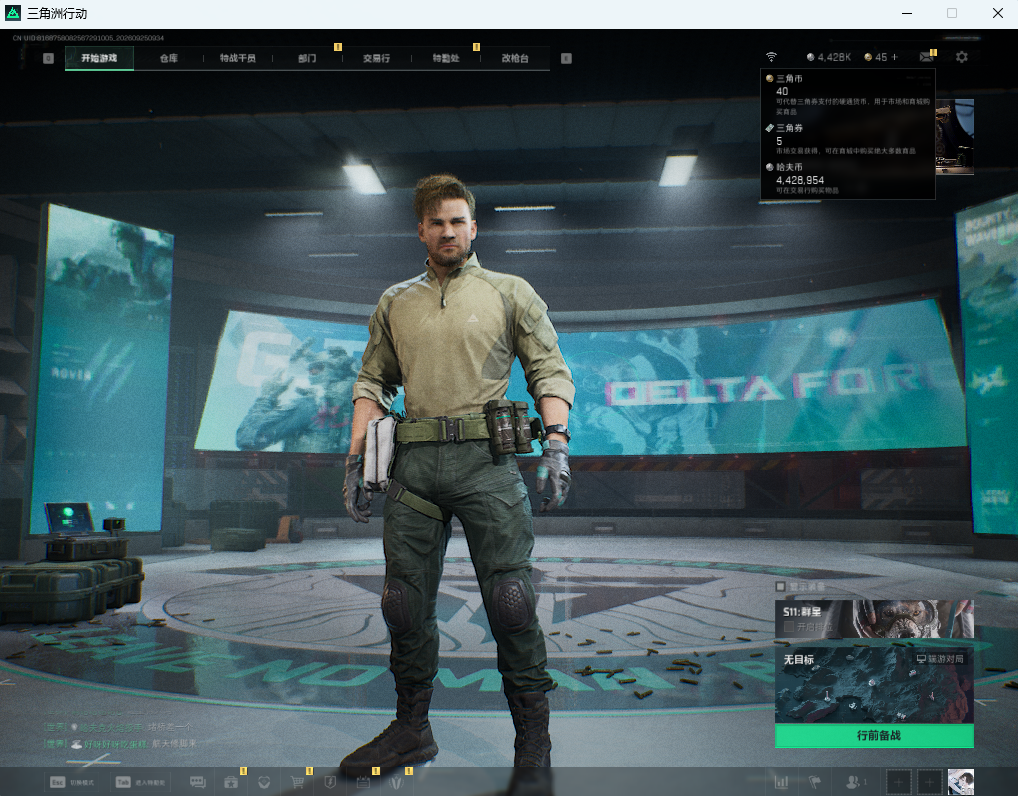Click the 三角币 coin icon in tooltip

(769, 79)
